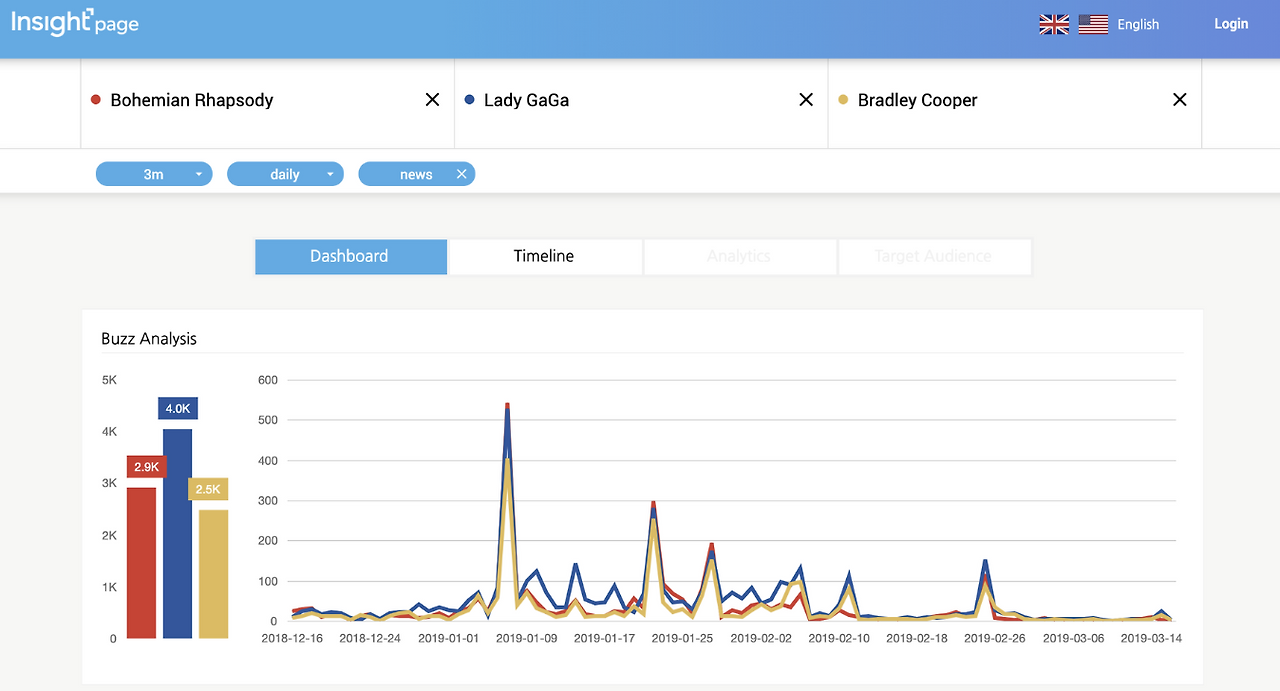
Task: Select the US flag icon
Action: [x=1093, y=24]
